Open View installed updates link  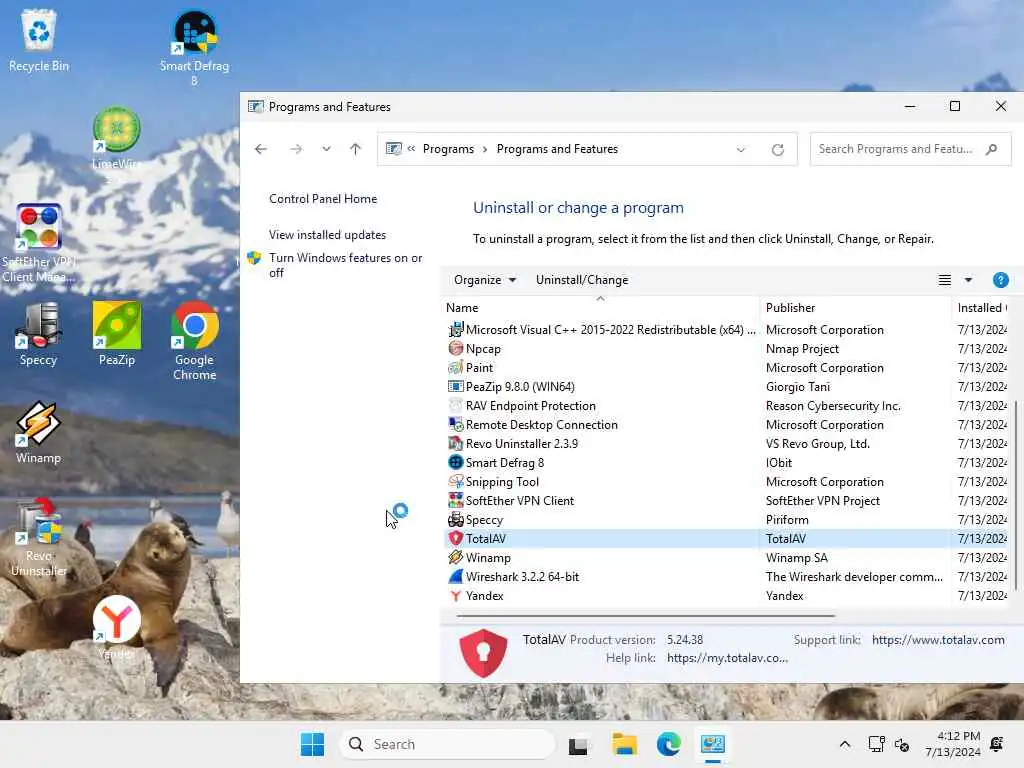click(327, 234)
